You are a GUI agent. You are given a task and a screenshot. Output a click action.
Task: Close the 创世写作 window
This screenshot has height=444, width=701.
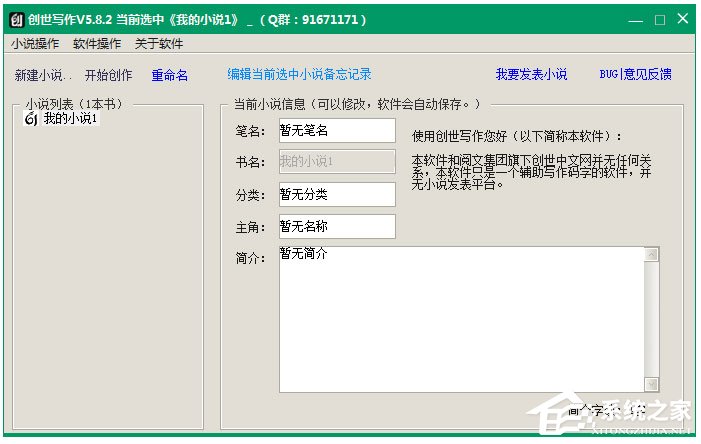pyautogui.click(x=683, y=19)
